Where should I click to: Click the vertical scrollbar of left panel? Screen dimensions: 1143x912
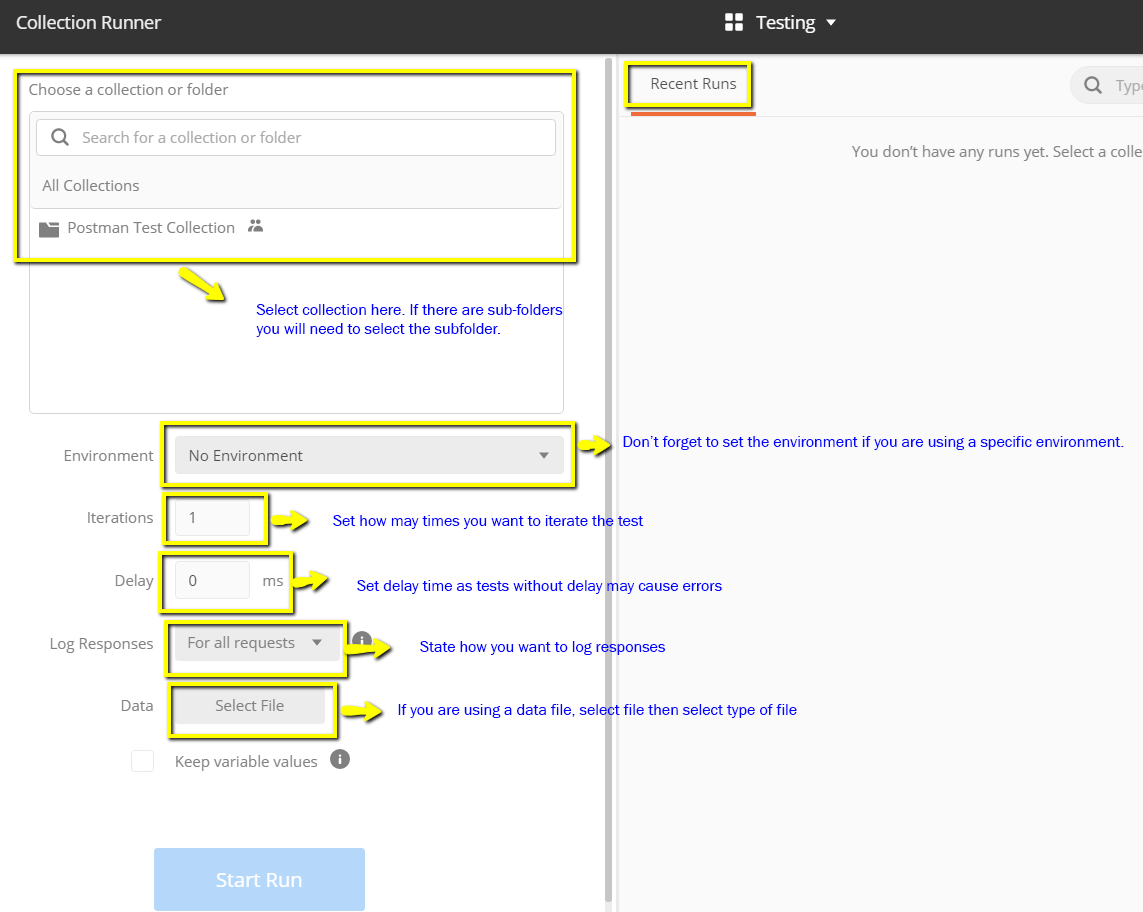click(609, 481)
